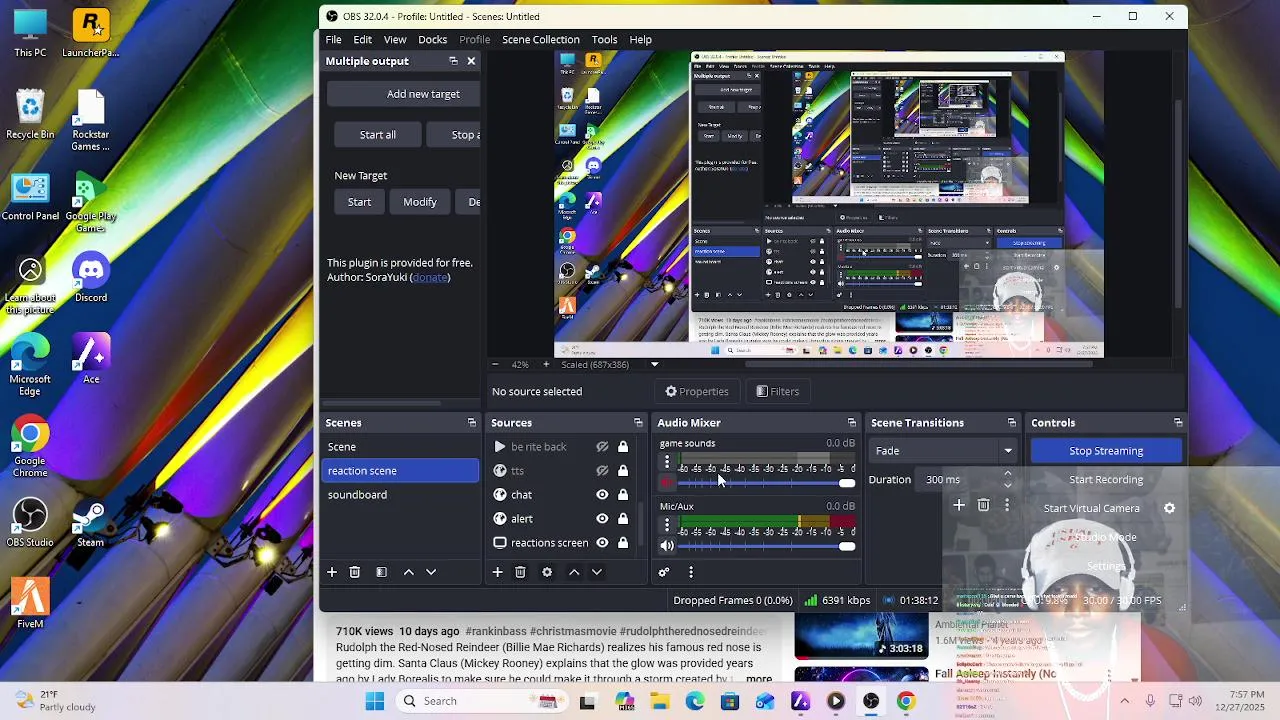Open source properties gear in Sources toolbar
Viewport: 1280px width, 720px height.
click(547, 572)
